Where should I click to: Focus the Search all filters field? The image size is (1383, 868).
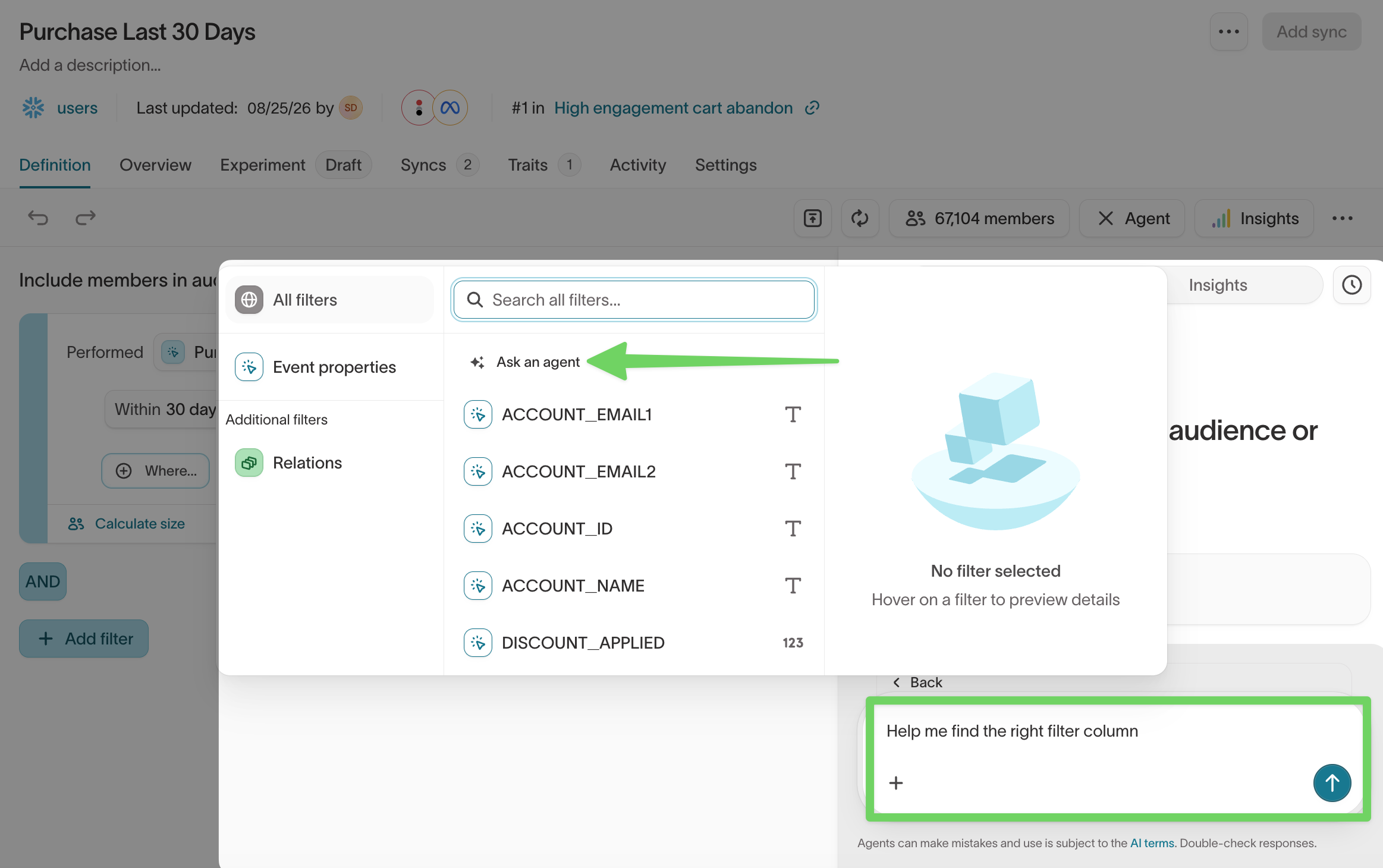coord(633,300)
